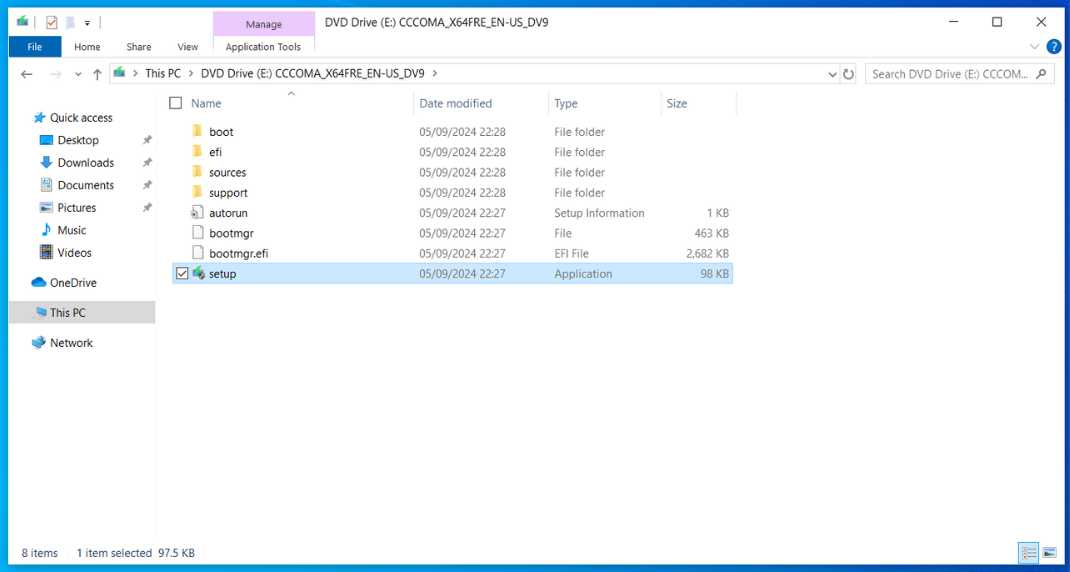Expand the recent locations dropdown arrow
The width and height of the screenshot is (1070, 572).
tap(78, 74)
